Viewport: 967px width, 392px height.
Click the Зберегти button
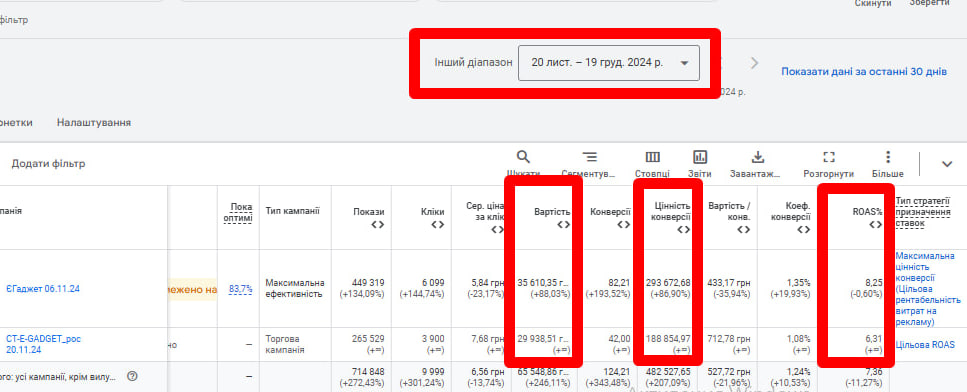pos(929,3)
